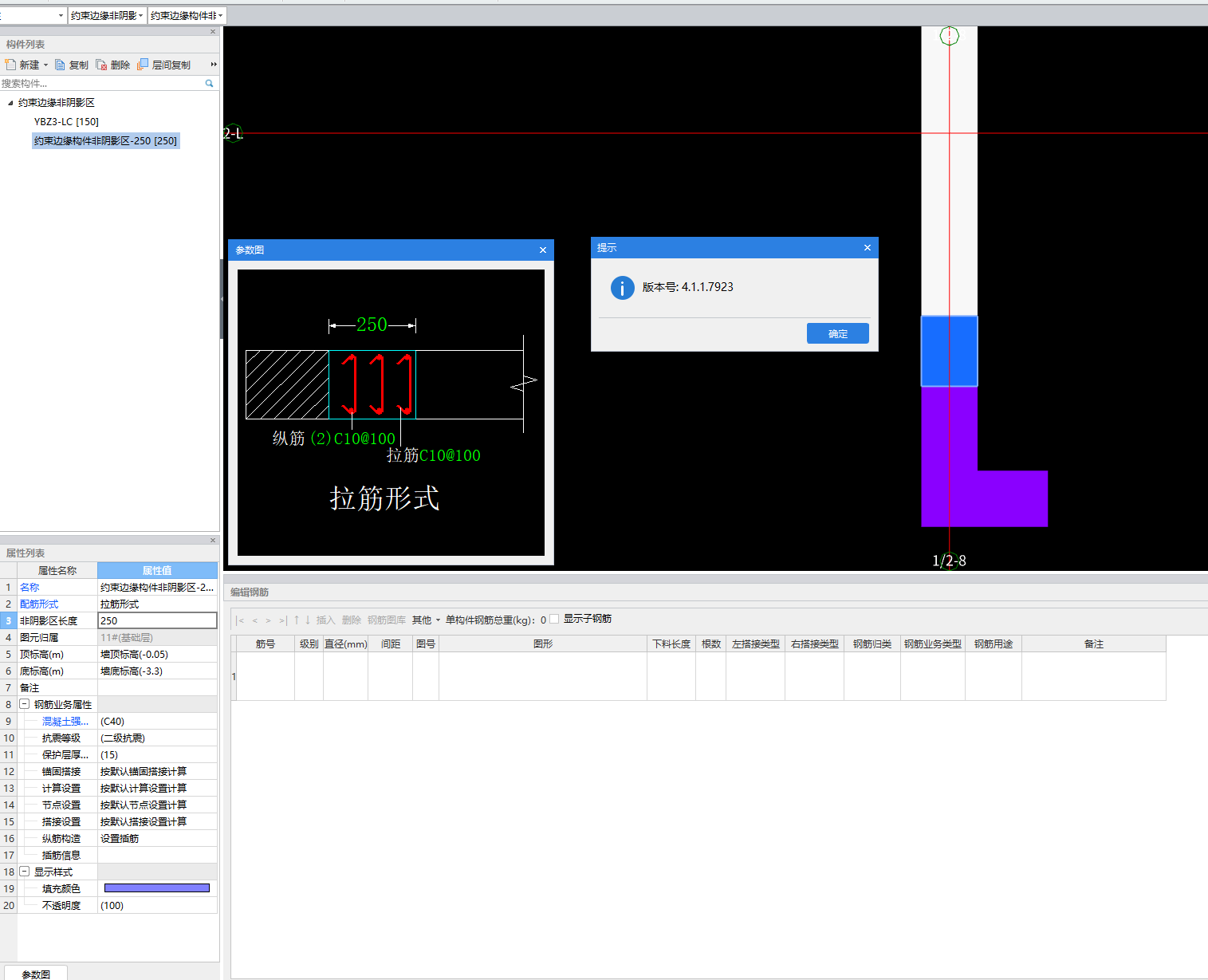Open the toolbar overflow chevron in component list
This screenshot has width=1208, height=980.
pos(214,65)
